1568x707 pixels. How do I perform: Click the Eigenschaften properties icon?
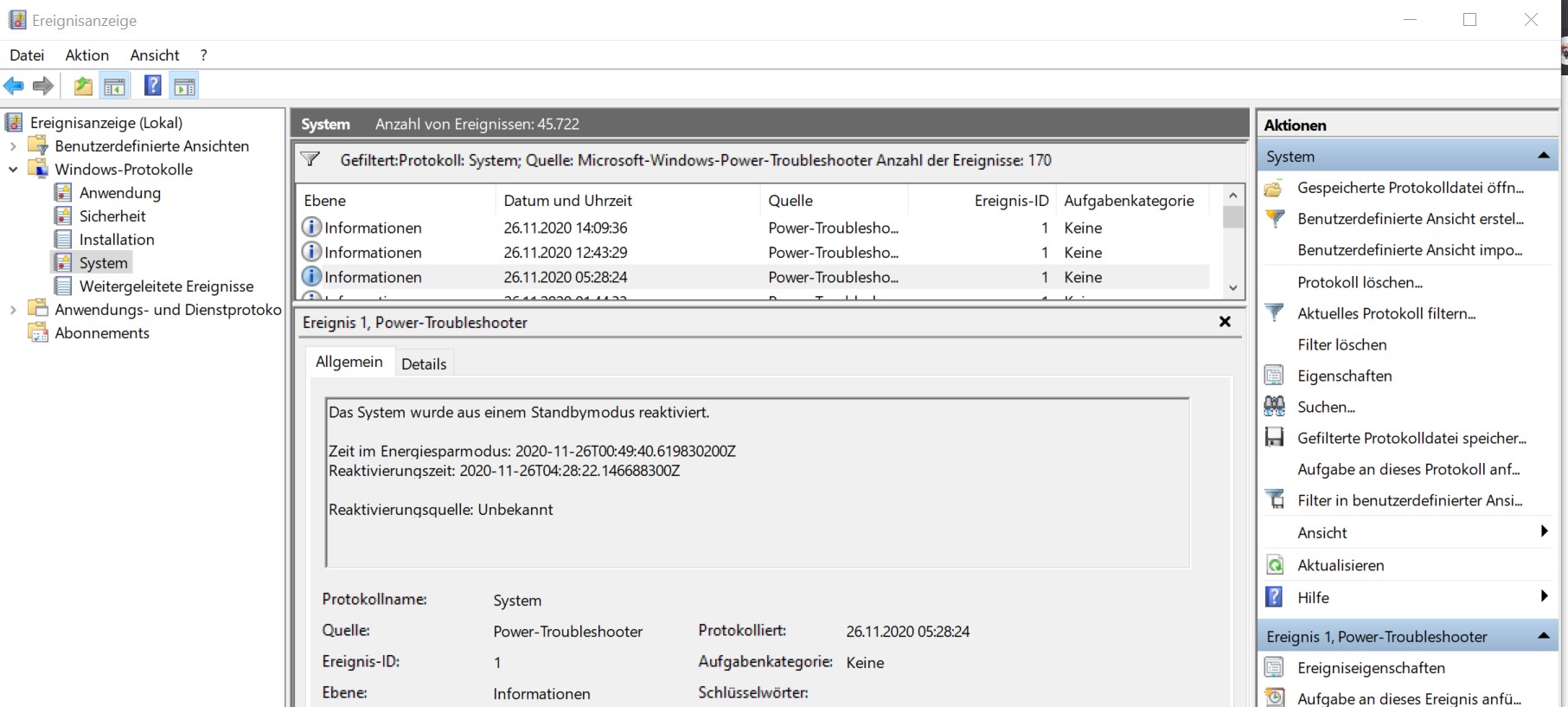(x=1274, y=375)
